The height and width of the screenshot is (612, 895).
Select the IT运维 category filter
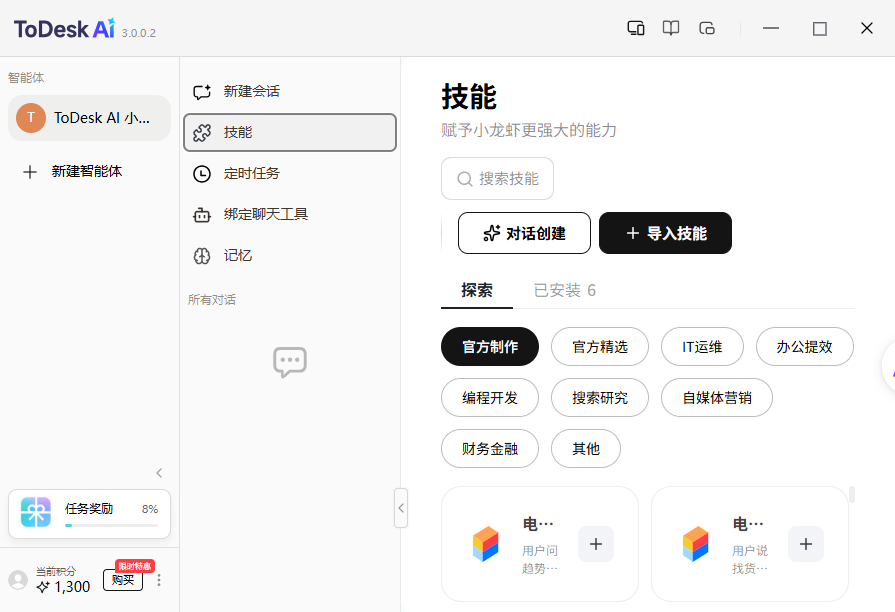pyautogui.click(x=702, y=347)
